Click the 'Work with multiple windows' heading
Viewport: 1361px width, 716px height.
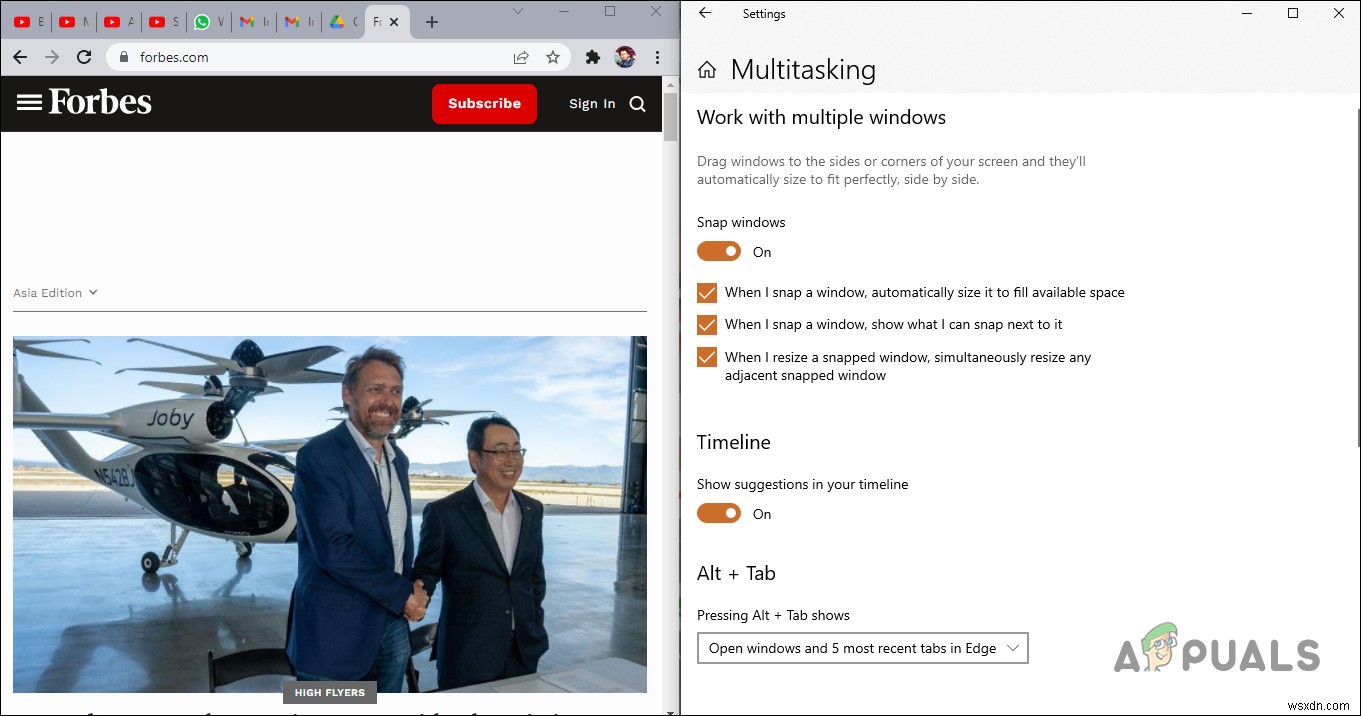tap(821, 117)
